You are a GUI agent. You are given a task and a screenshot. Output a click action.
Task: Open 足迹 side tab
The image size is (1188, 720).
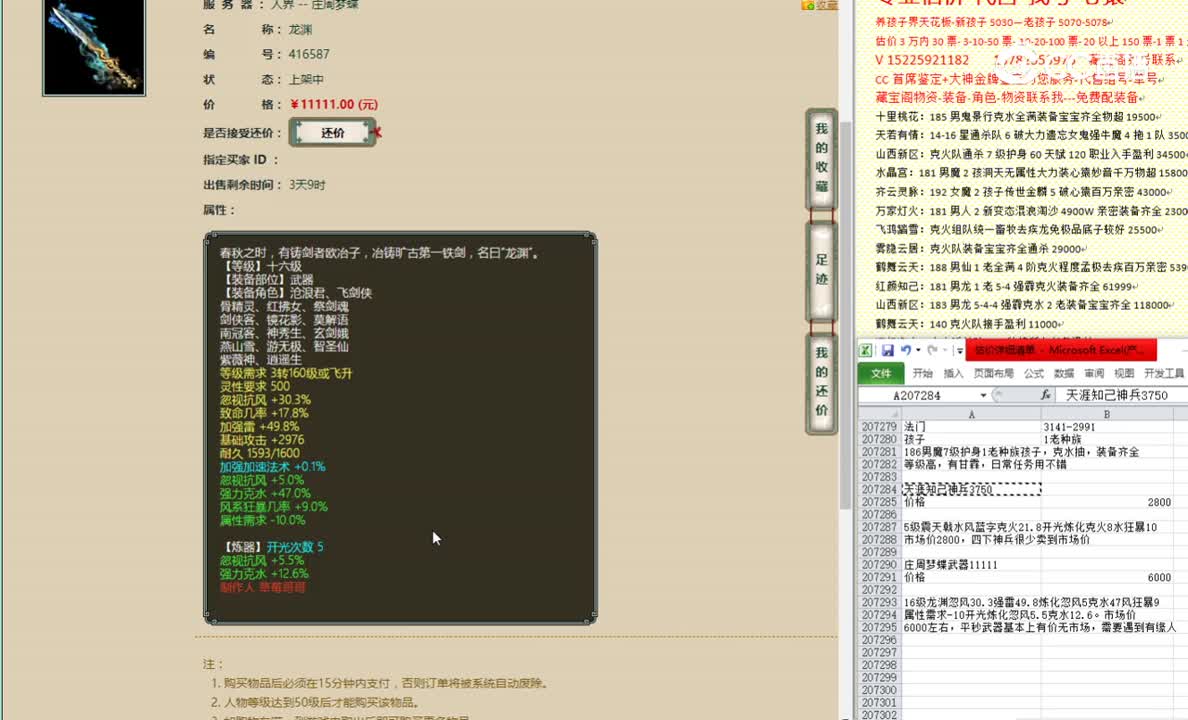click(821, 271)
